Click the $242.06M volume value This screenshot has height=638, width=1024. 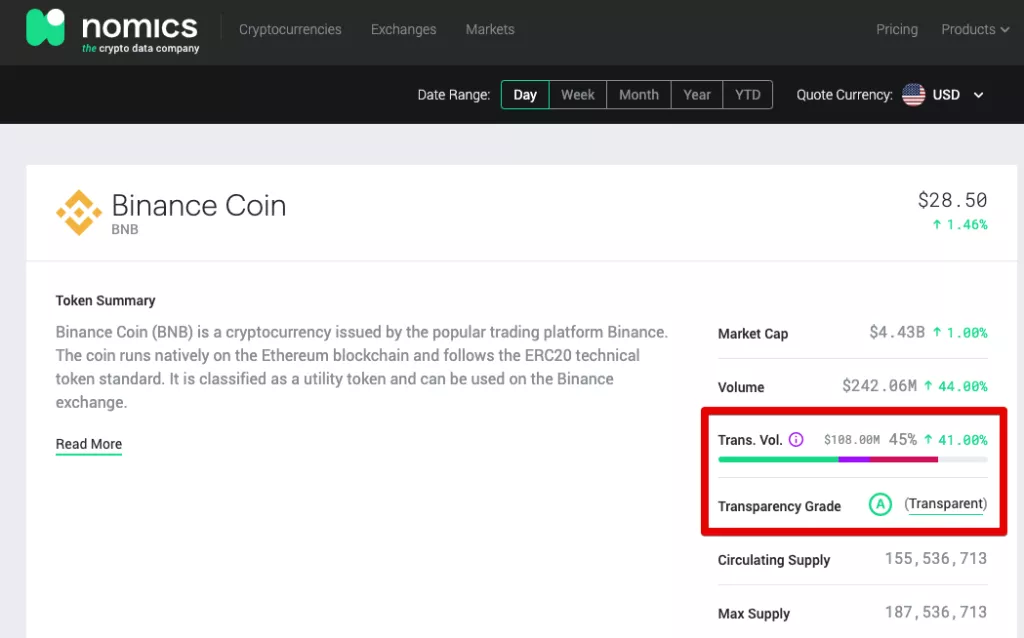click(x=879, y=386)
